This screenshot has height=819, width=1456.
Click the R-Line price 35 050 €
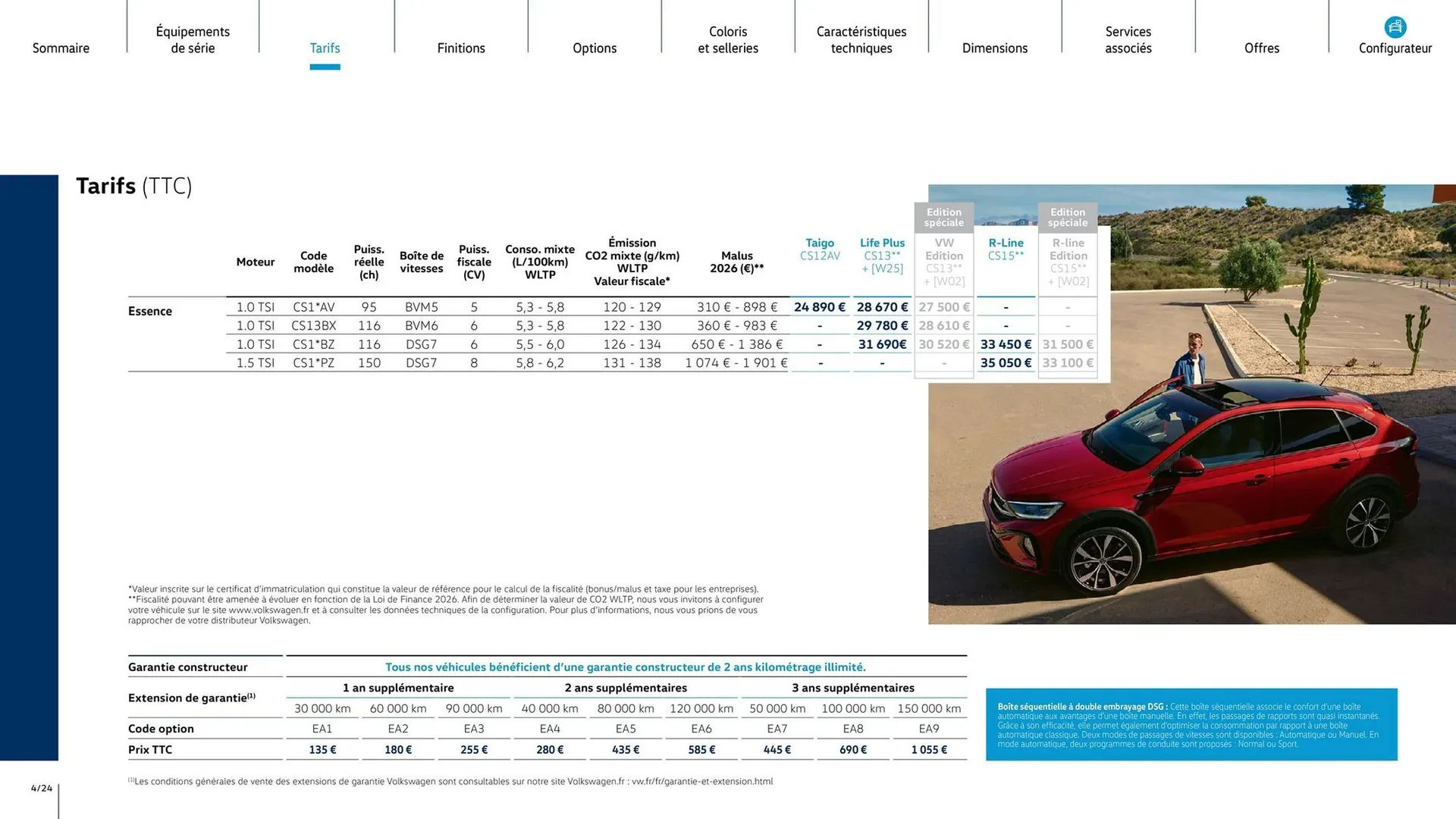tap(1006, 362)
